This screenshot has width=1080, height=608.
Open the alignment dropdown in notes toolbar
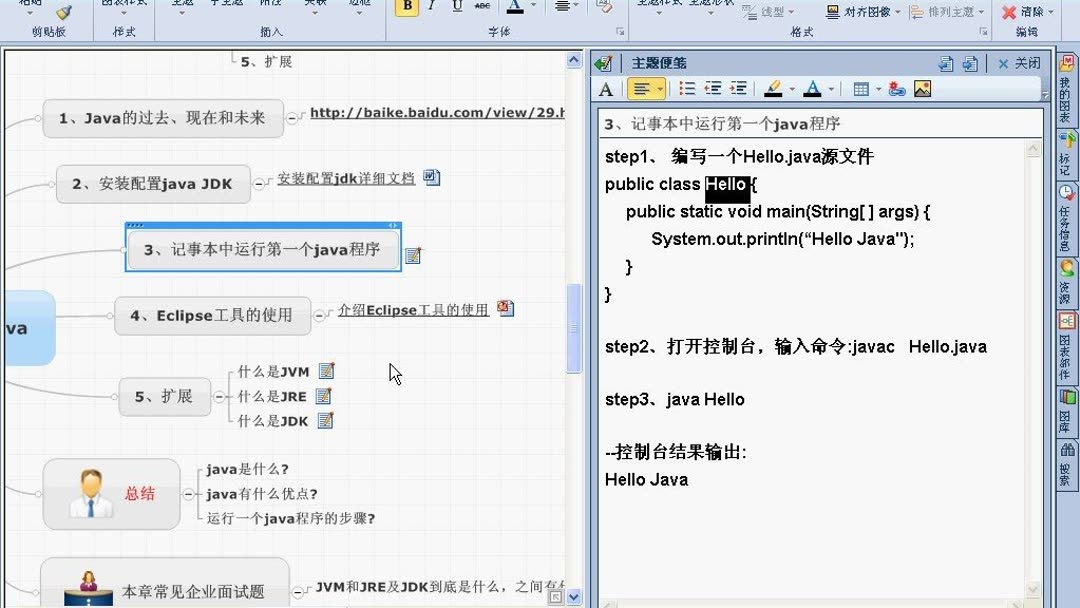click(x=660, y=88)
